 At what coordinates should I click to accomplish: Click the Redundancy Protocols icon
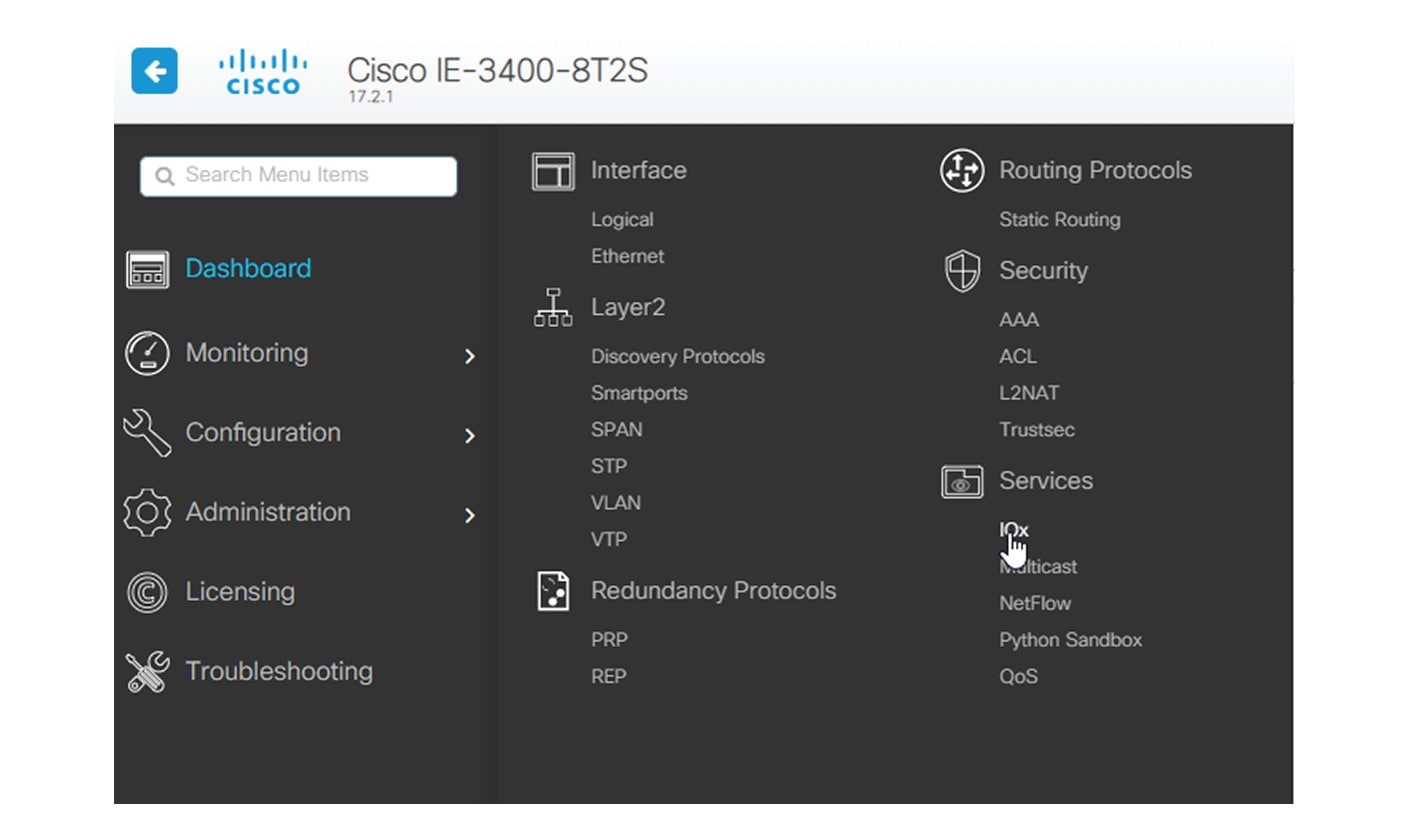tap(553, 591)
